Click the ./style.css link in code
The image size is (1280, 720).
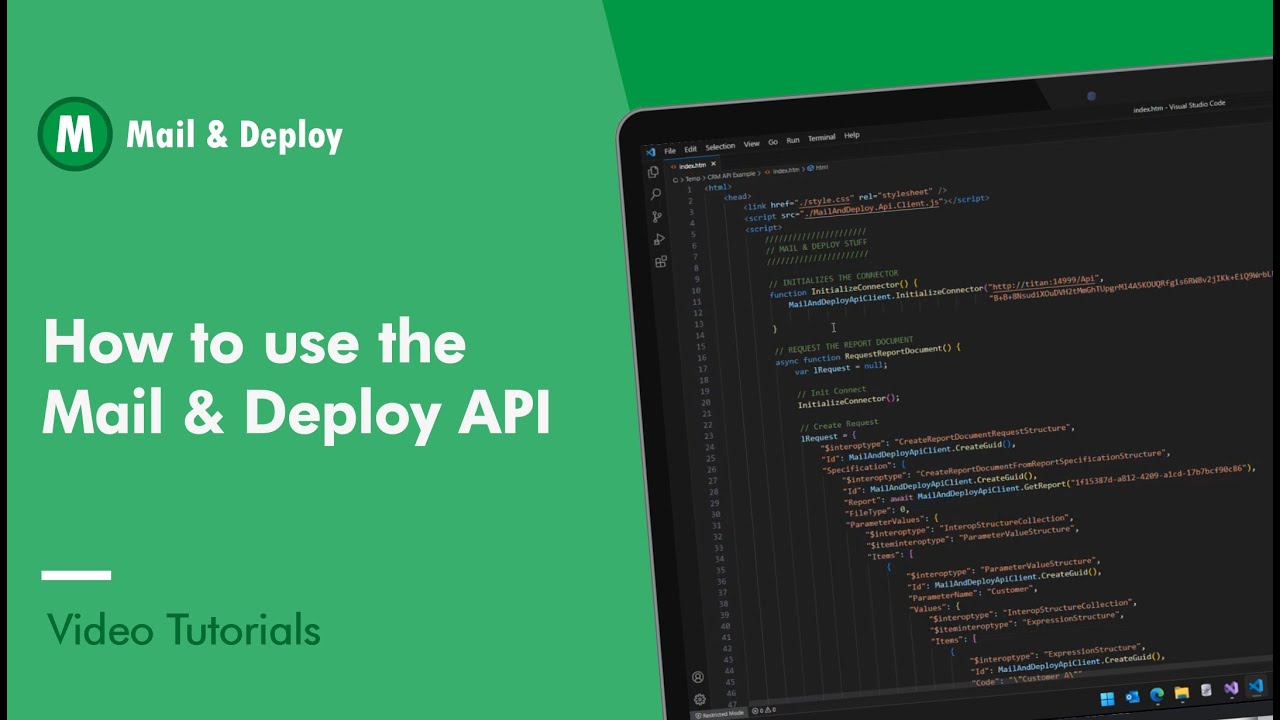click(824, 200)
